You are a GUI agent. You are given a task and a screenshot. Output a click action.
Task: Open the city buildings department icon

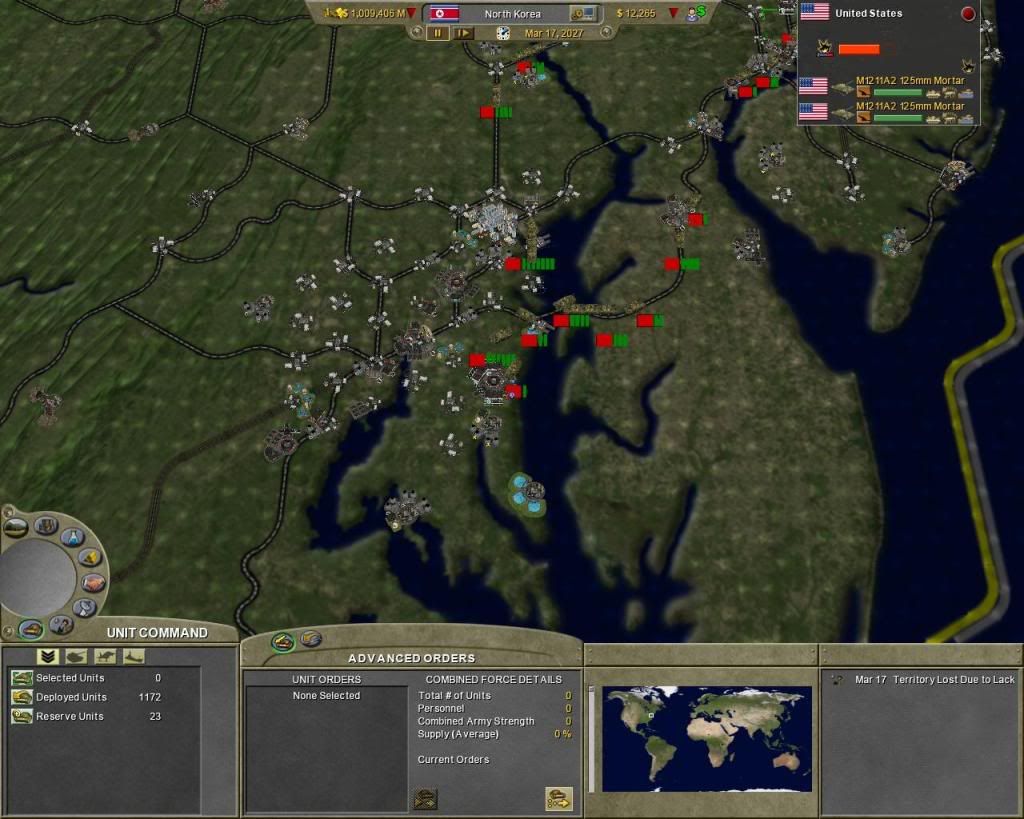pos(46,525)
